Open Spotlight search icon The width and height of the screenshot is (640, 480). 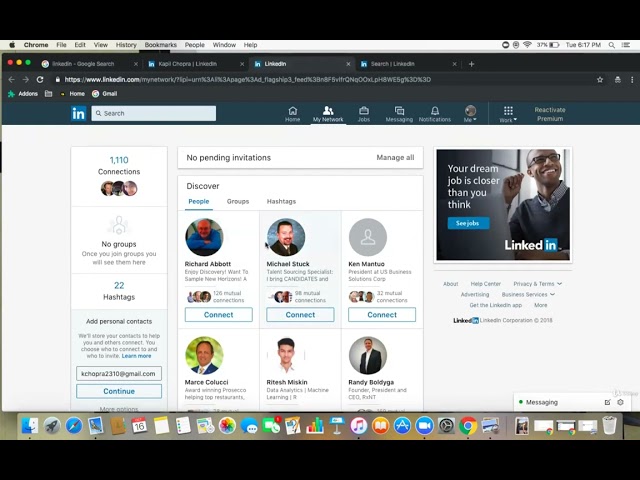point(611,45)
